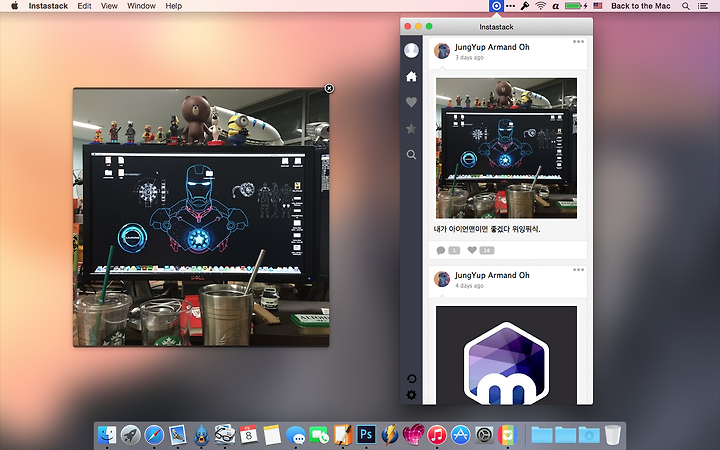
Task: Open options for the 3 days ago post
Action: point(578,42)
